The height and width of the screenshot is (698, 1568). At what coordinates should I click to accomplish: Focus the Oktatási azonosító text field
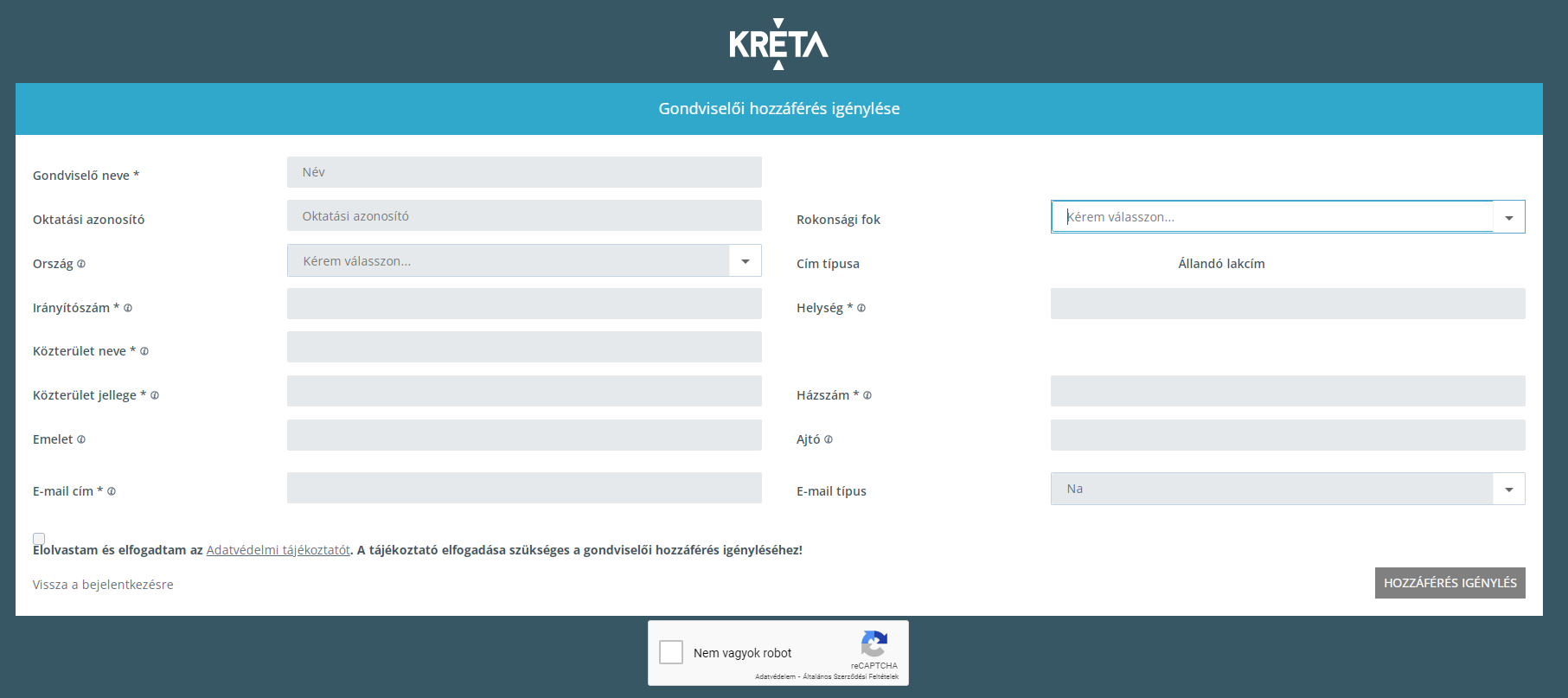524,216
